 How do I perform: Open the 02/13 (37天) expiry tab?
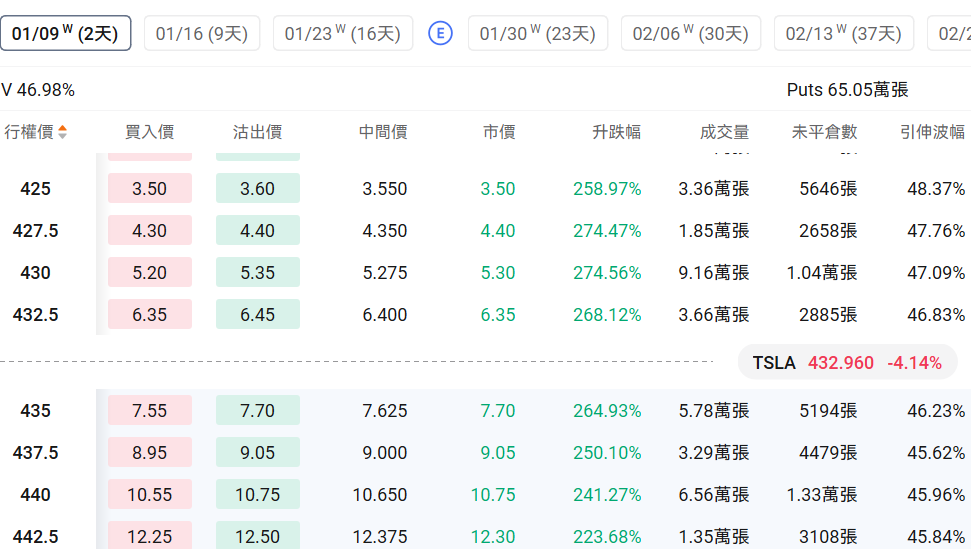[843, 34]
